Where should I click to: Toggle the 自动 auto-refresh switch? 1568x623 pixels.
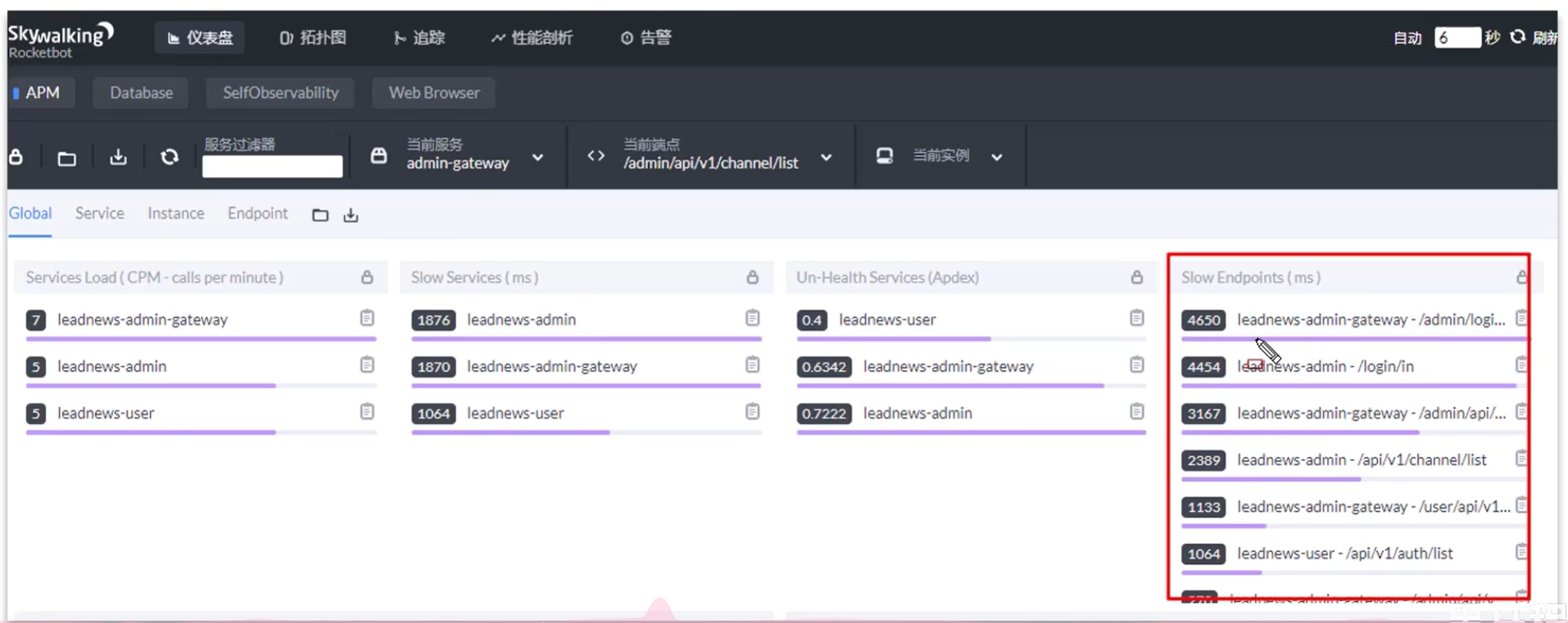tap(1407, 38)
